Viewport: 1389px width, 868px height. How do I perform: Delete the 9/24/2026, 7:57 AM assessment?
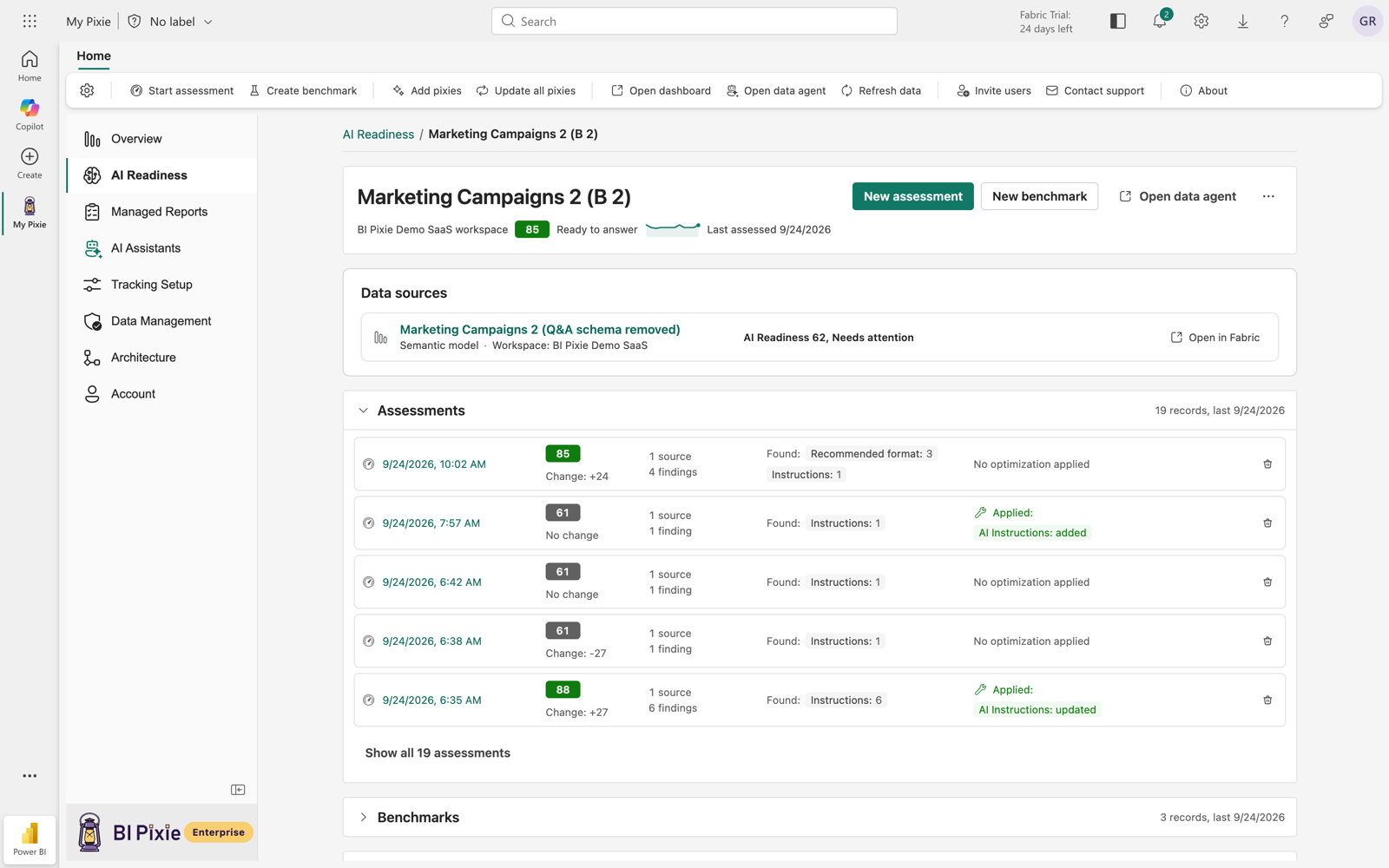coord(1267,523)
